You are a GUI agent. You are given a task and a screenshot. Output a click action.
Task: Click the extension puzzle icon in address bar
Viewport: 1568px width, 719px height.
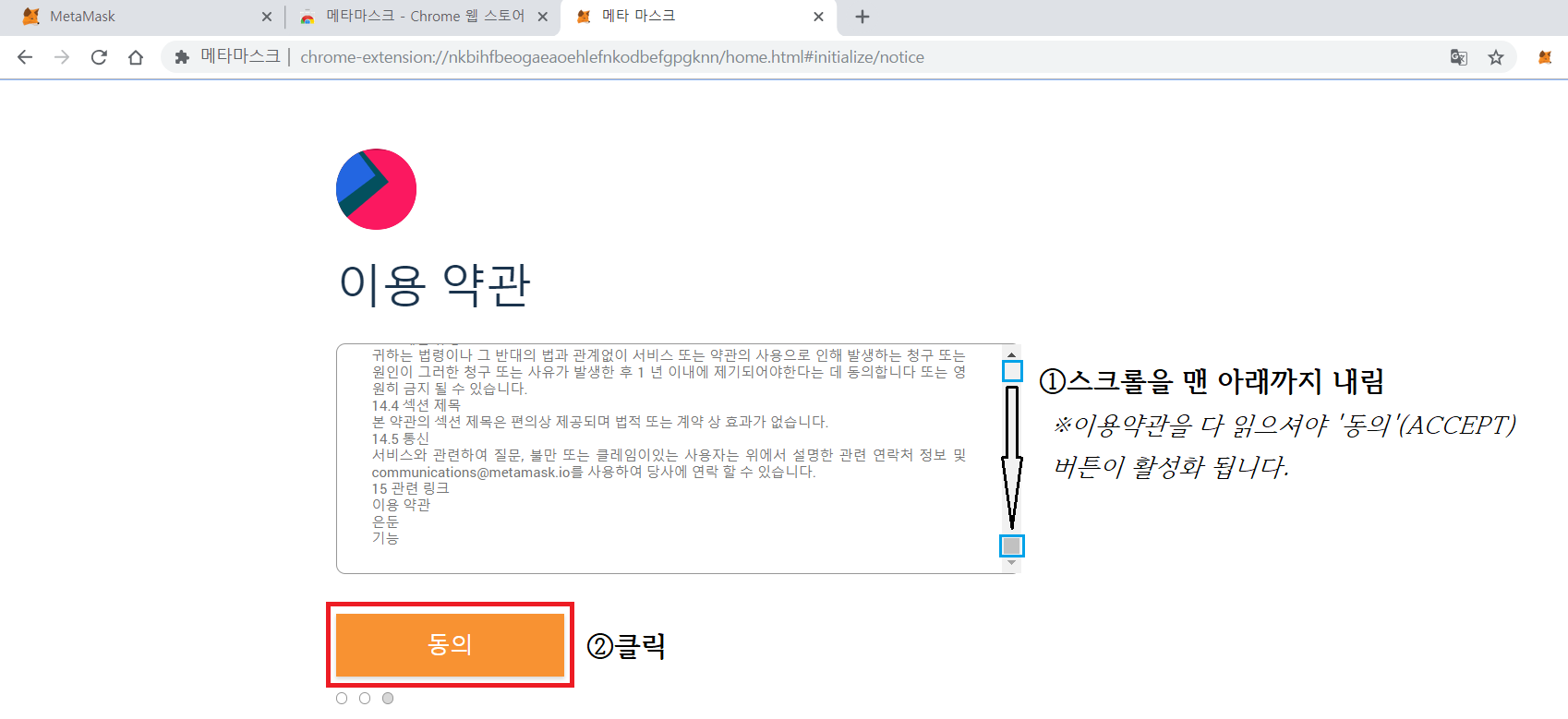tap(182, 57)
